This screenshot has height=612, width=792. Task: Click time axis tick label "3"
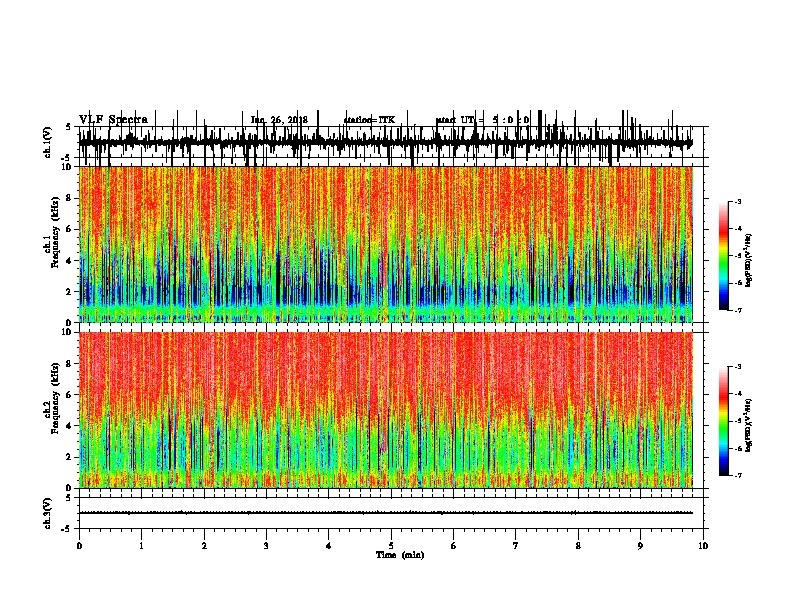tap(266, 546)
